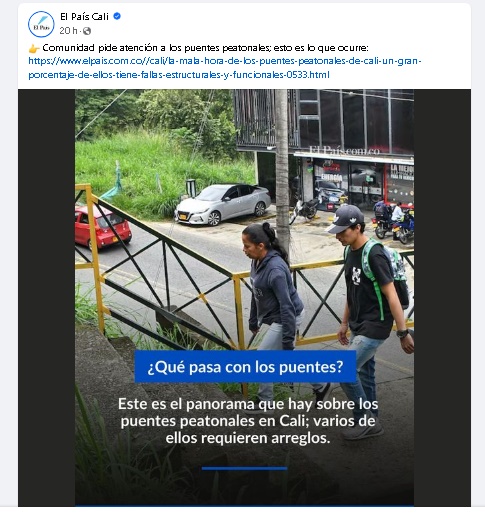The height and width of the screenshot is (519, 485).
Task: Open the 20 h timestamp of the post
Action: tap(68, 31)
